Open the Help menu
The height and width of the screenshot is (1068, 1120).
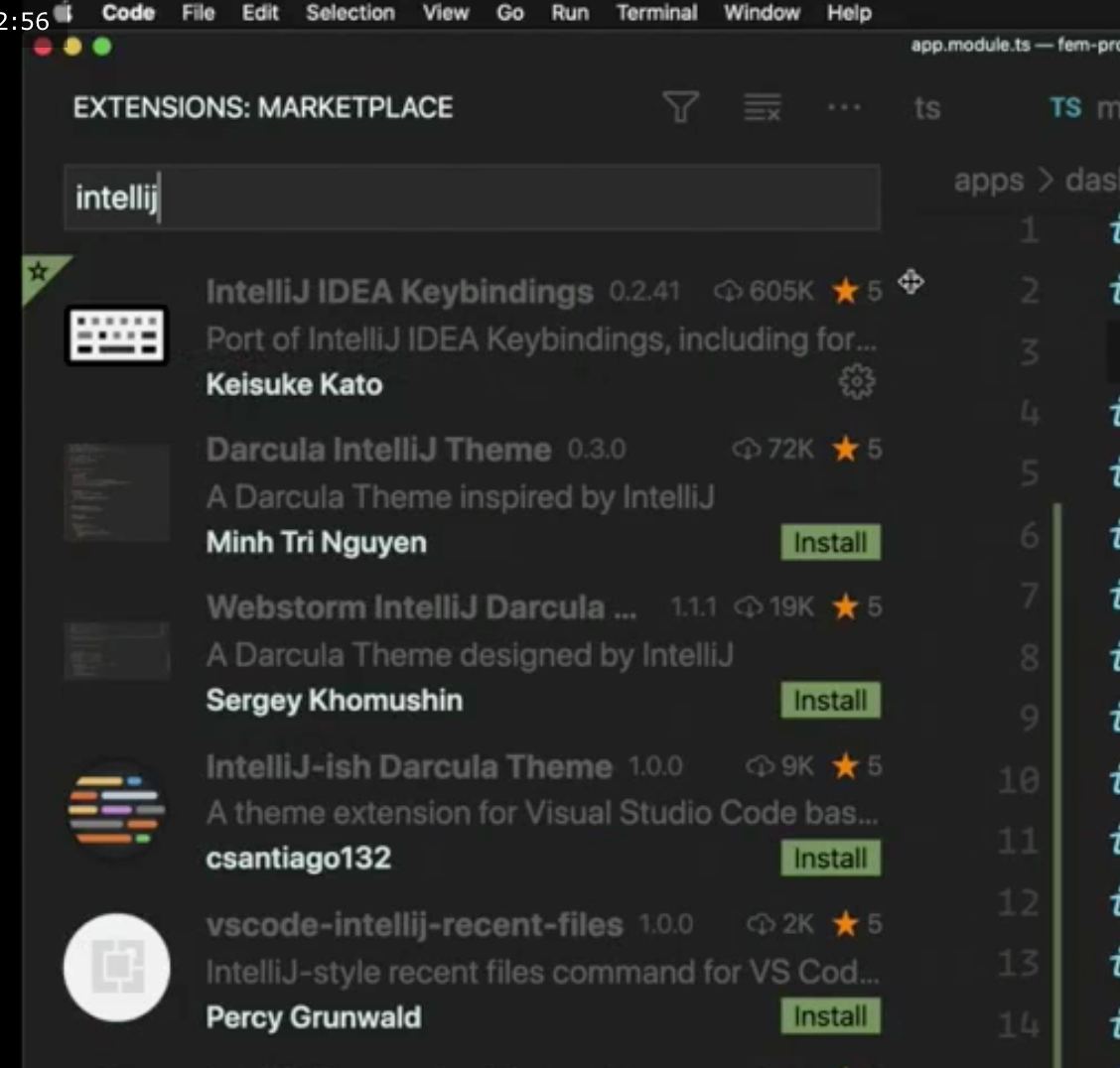coord(849,13)
